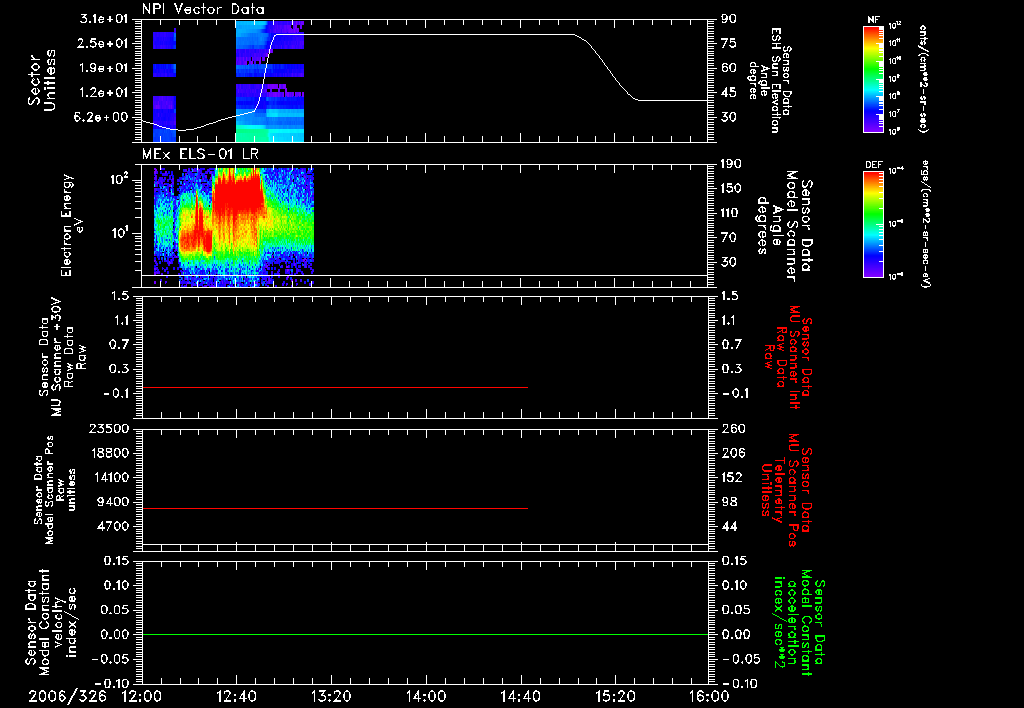Click the 44 telemetry tick label

tap(729, 526)
